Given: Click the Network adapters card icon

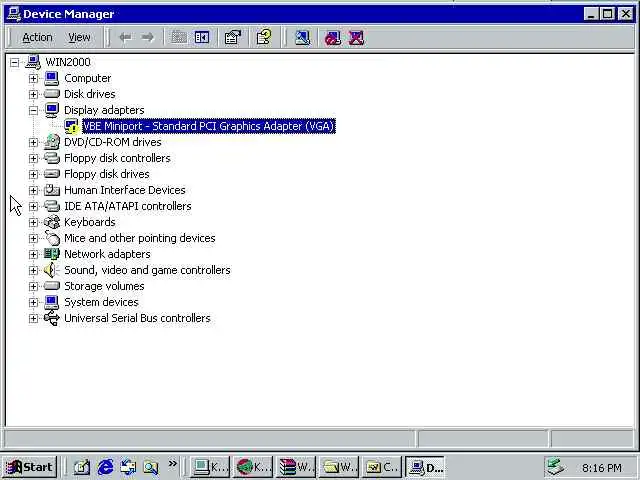Looking at the screenshot, I should tap(52, 254).
